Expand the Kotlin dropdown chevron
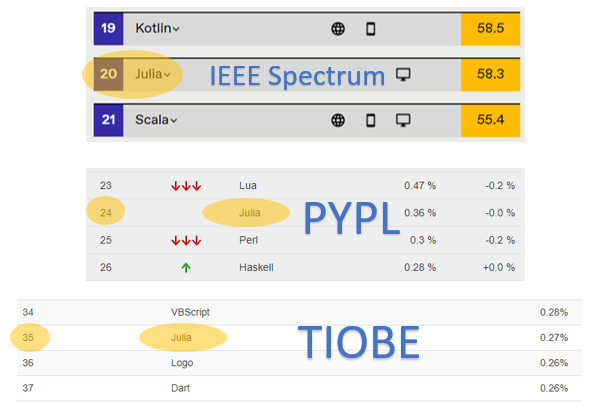This screenshot has width=605, height=409. (177, 29)
